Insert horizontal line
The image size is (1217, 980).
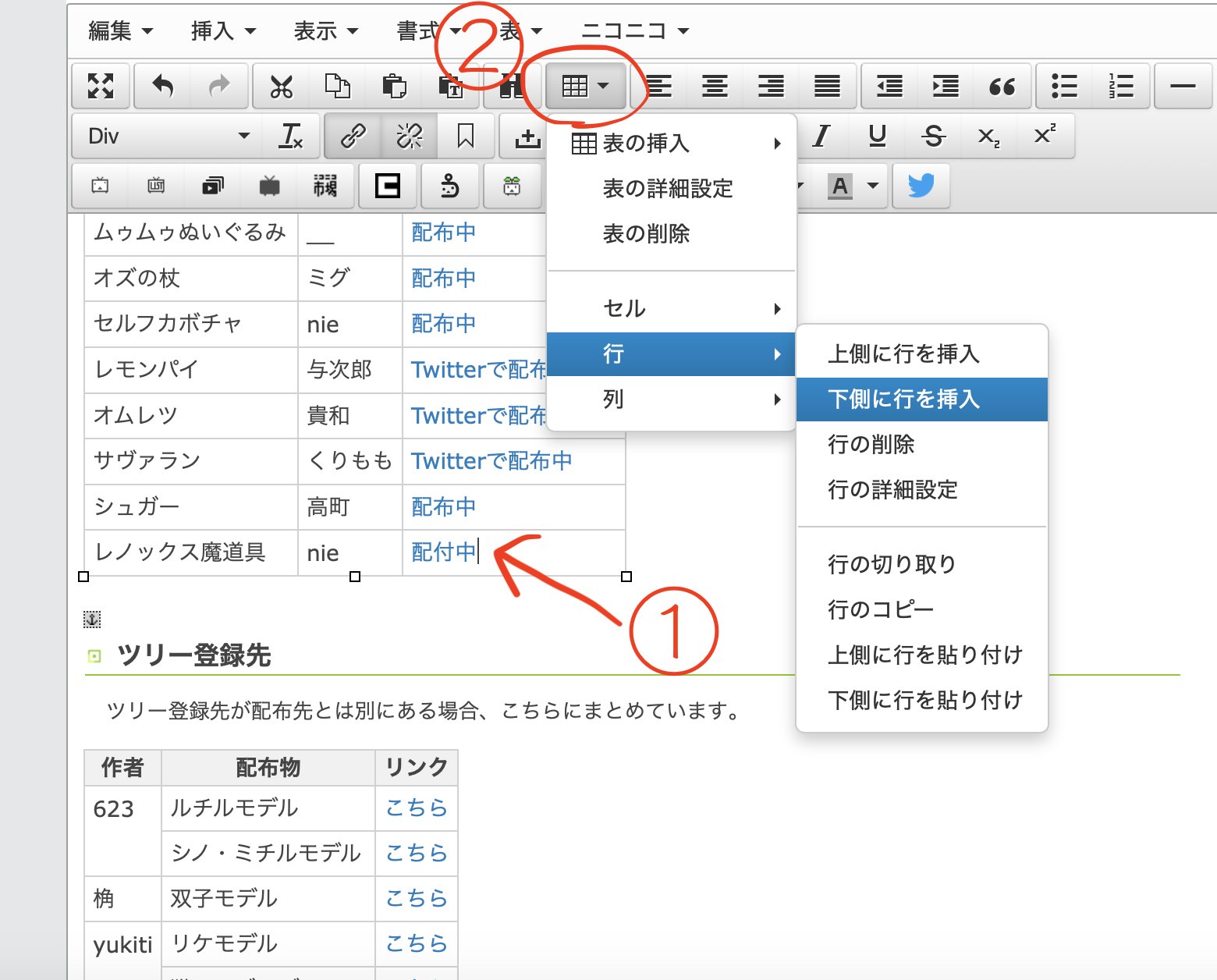[1183, 86]
